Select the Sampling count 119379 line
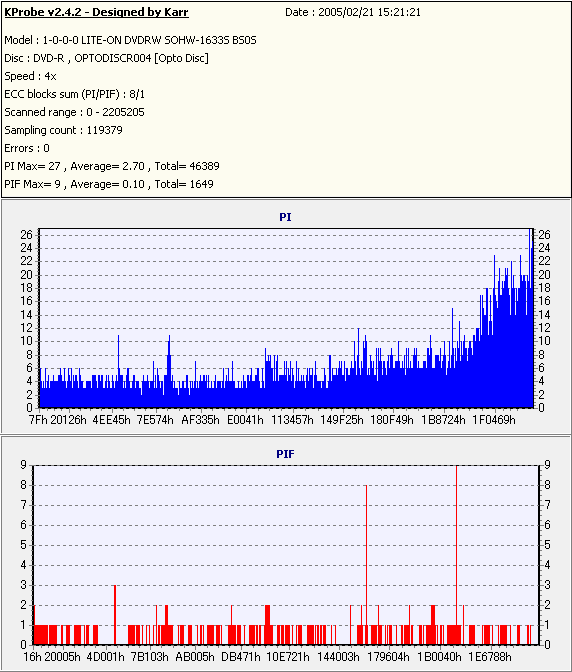Screen dimensions: 572x672 [63, 130]
